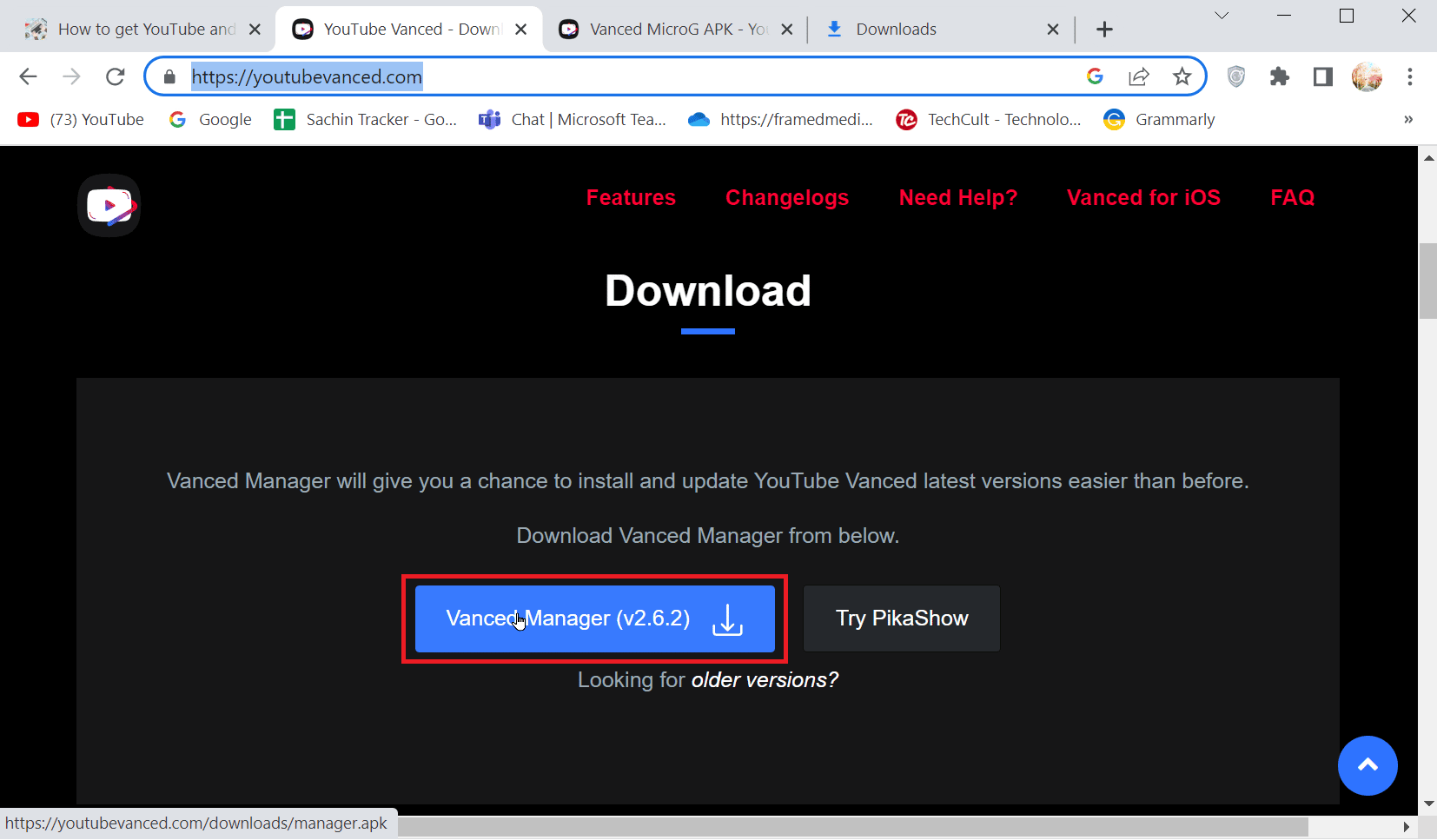Image resolution: width=1437 pixels, height=840 pixels.
Task: Minimize the Chrome window
Action: (x=1284, y=16)
